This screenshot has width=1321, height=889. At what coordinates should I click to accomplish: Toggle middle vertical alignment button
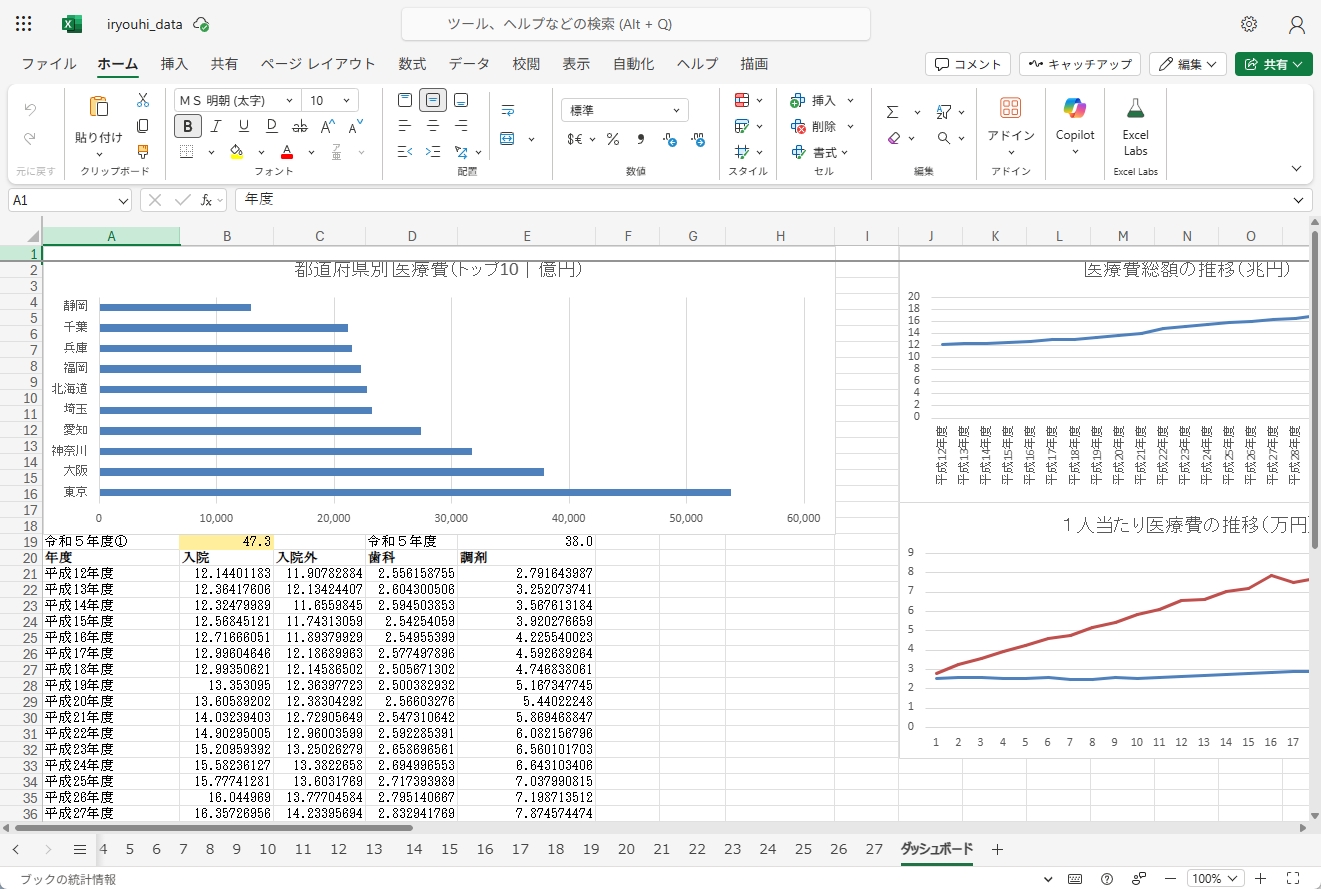(x=433, y=100)
